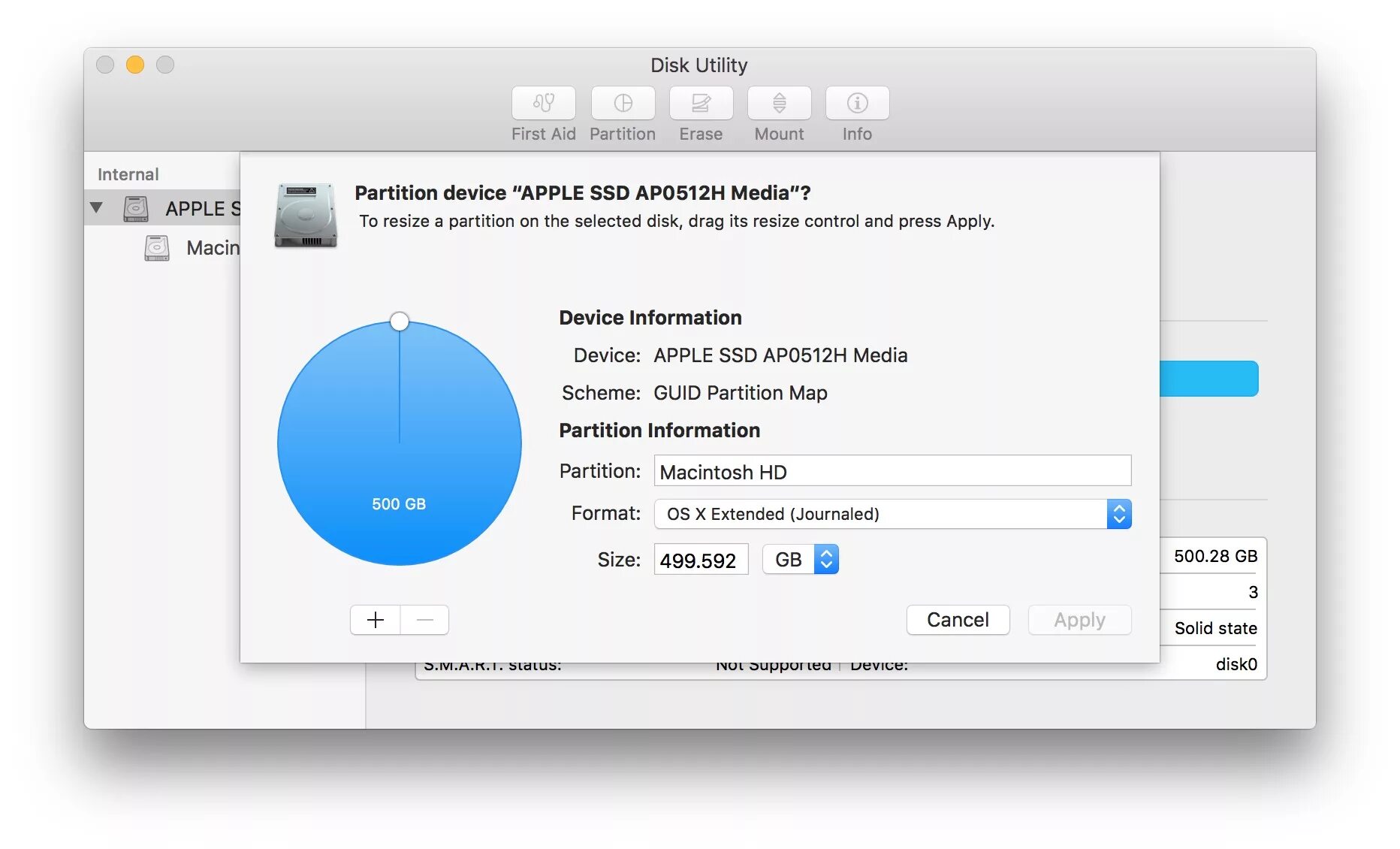Select the APPLE SSD disk in sidebar
This screenshot has height=849, width=1400.
(x=162, y=208)
